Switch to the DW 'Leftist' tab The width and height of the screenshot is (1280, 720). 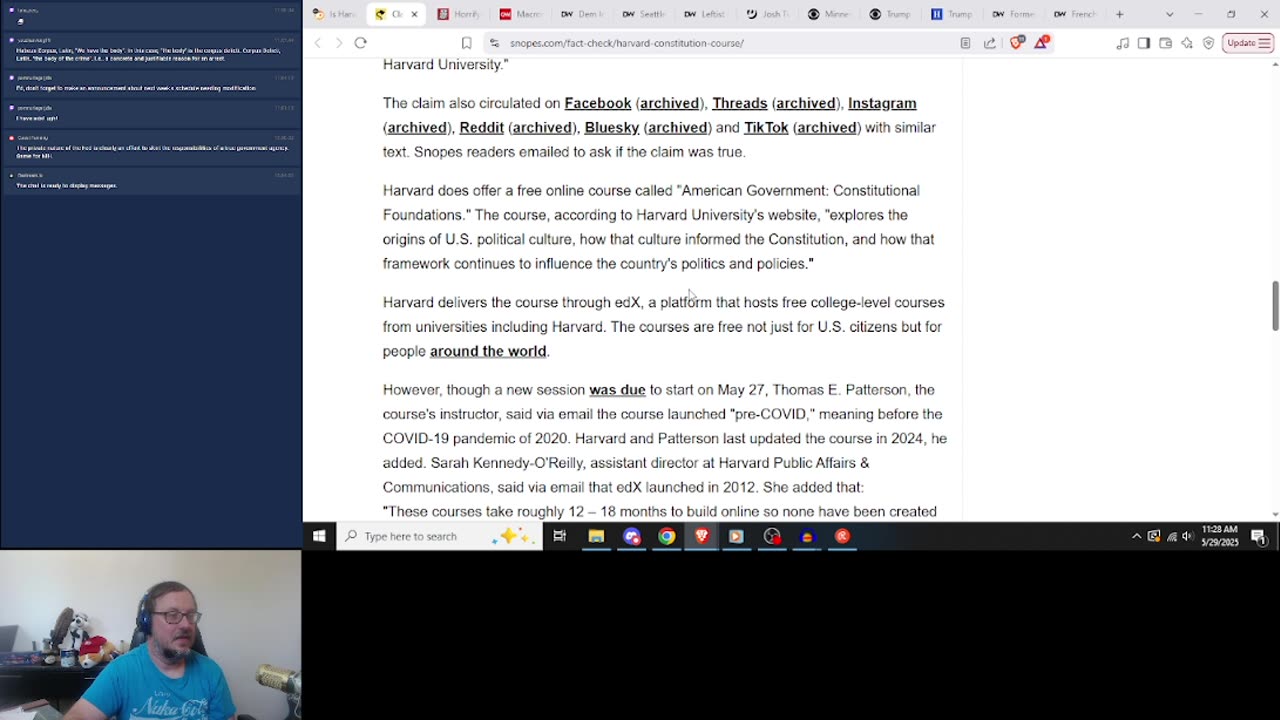pos(707,14)
